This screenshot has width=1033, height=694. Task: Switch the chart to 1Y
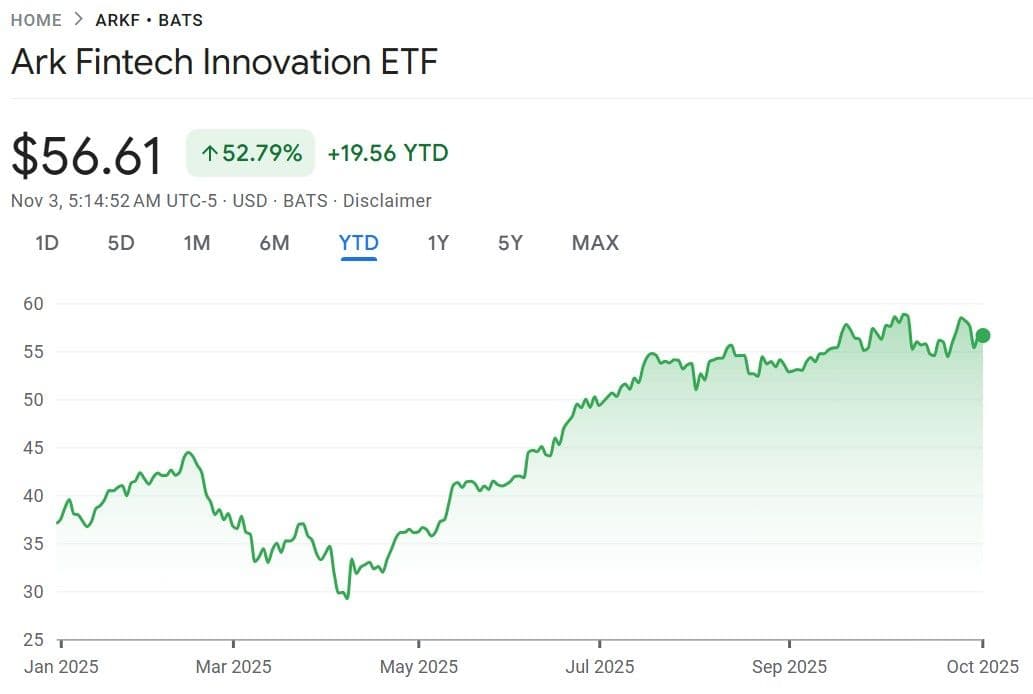click(438, 242)
